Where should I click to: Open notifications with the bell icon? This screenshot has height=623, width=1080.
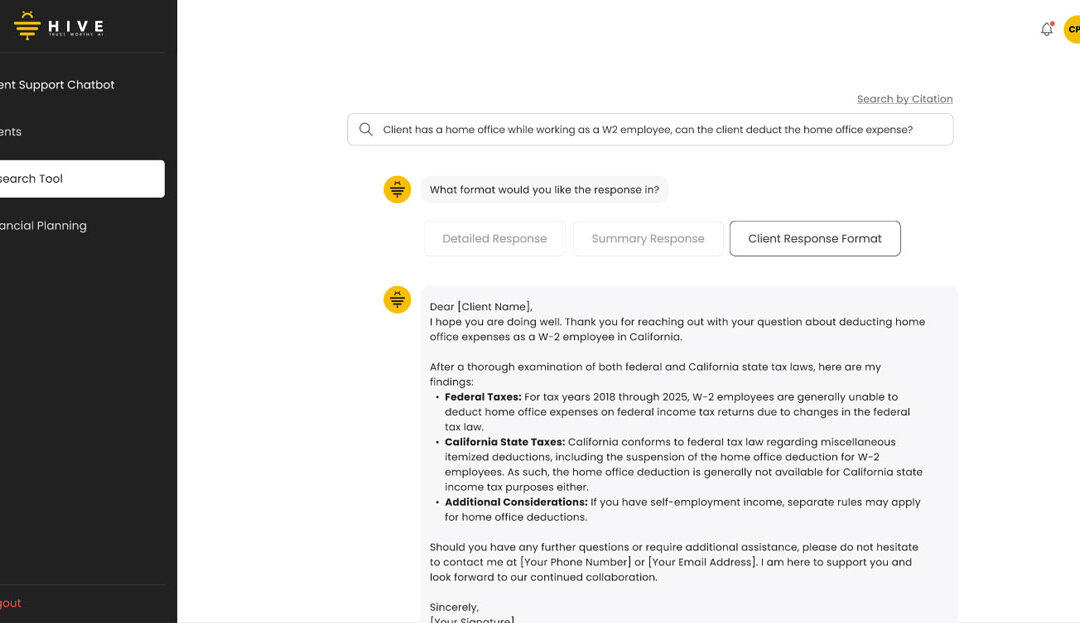pos(1046,29)
